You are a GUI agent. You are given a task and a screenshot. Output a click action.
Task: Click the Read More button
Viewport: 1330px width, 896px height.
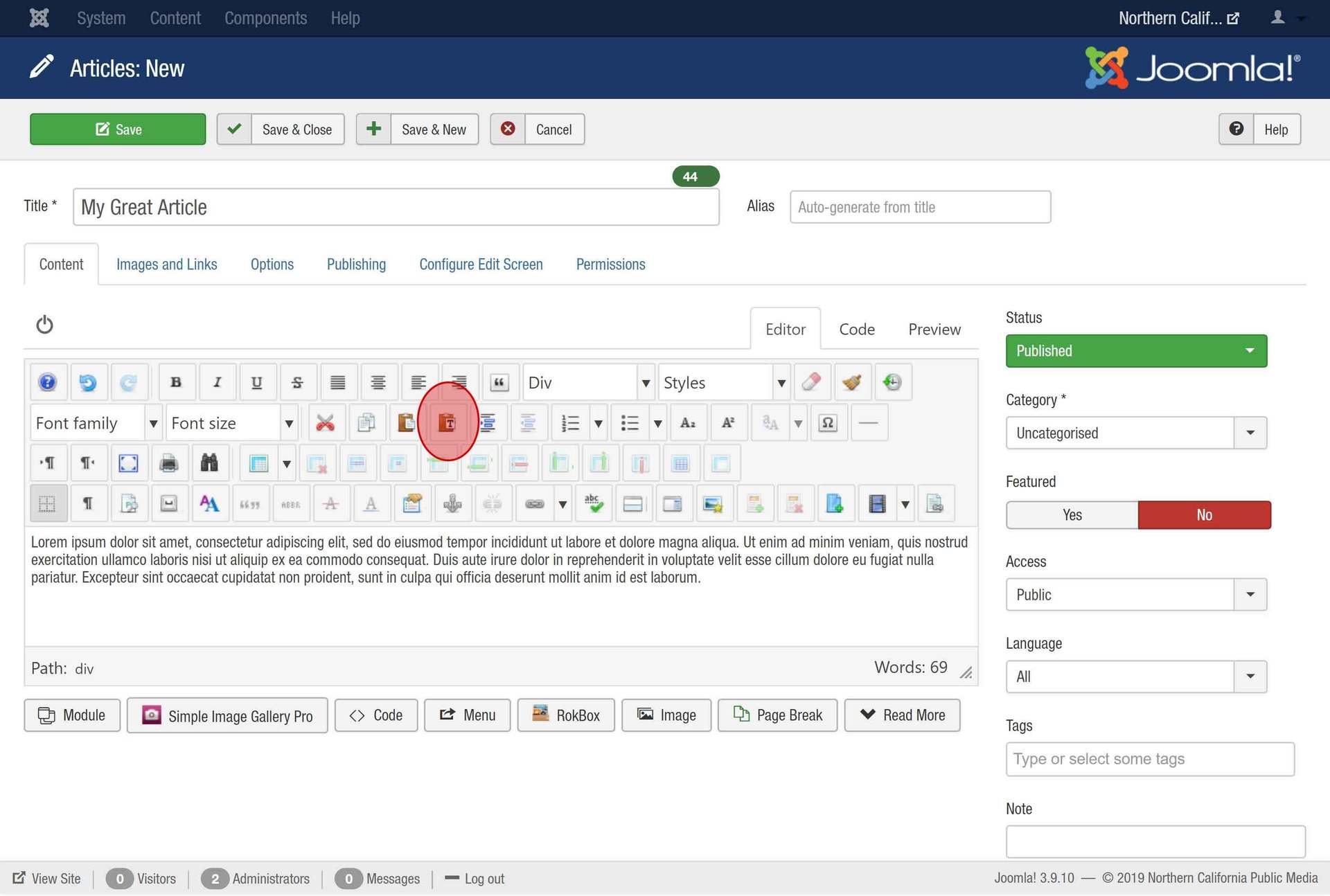coord(902,715)
